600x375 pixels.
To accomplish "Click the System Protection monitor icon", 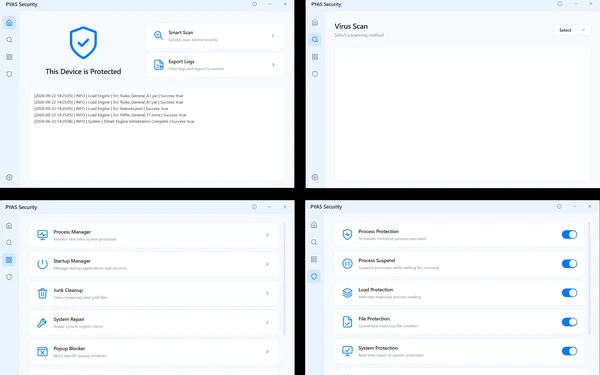I will (x=347, y=351).
